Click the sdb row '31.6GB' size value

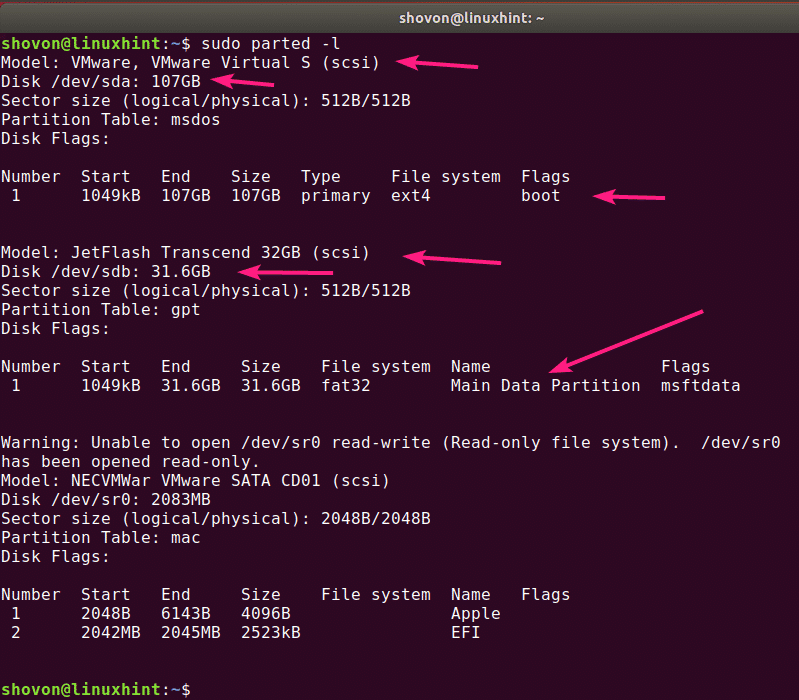click(271, 386)
